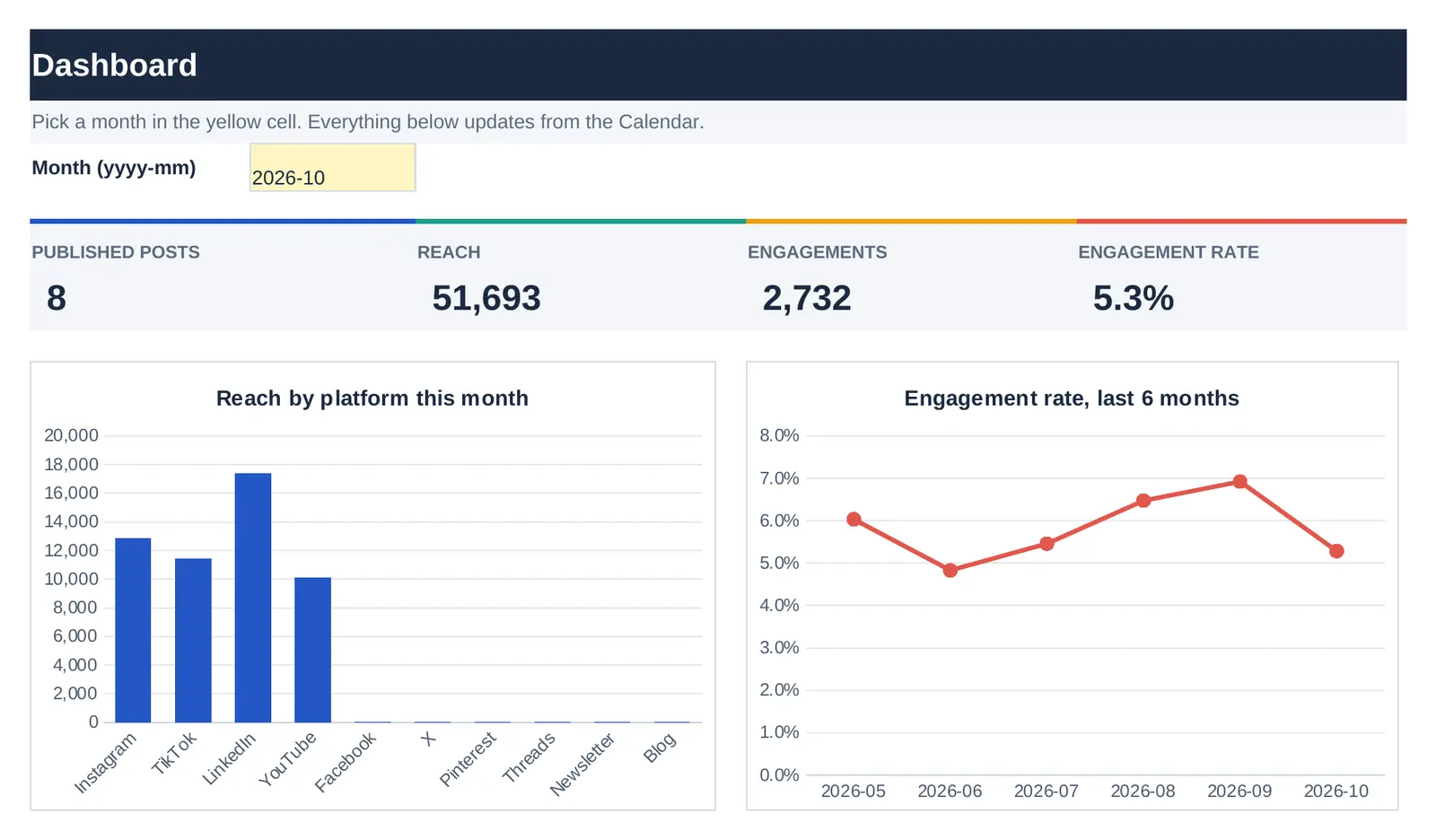Select the published posts value 8
The height and width of the screenshot is (840, 1436).
[57, 298]
